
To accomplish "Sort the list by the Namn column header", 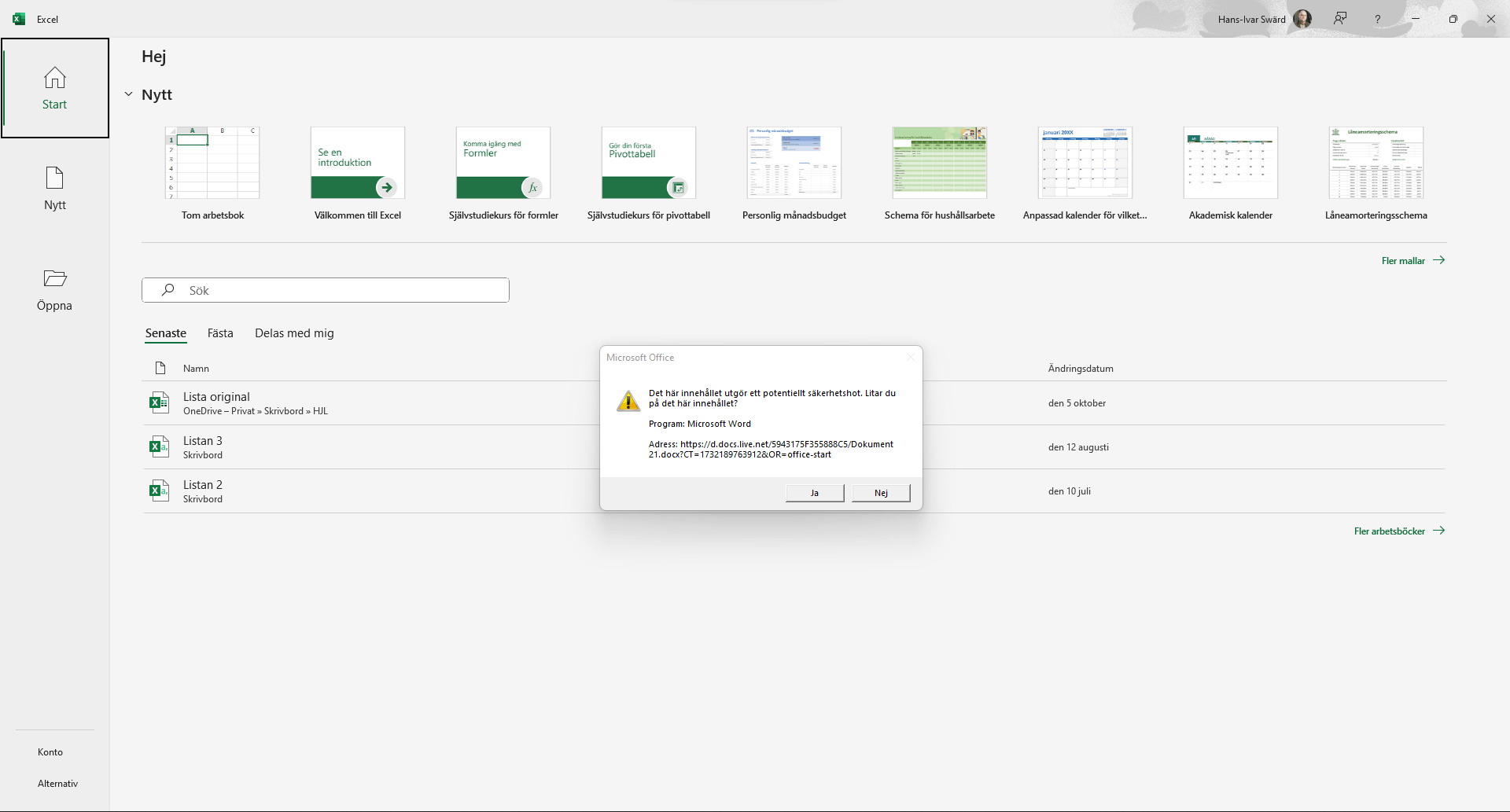I will coord(196,369).
